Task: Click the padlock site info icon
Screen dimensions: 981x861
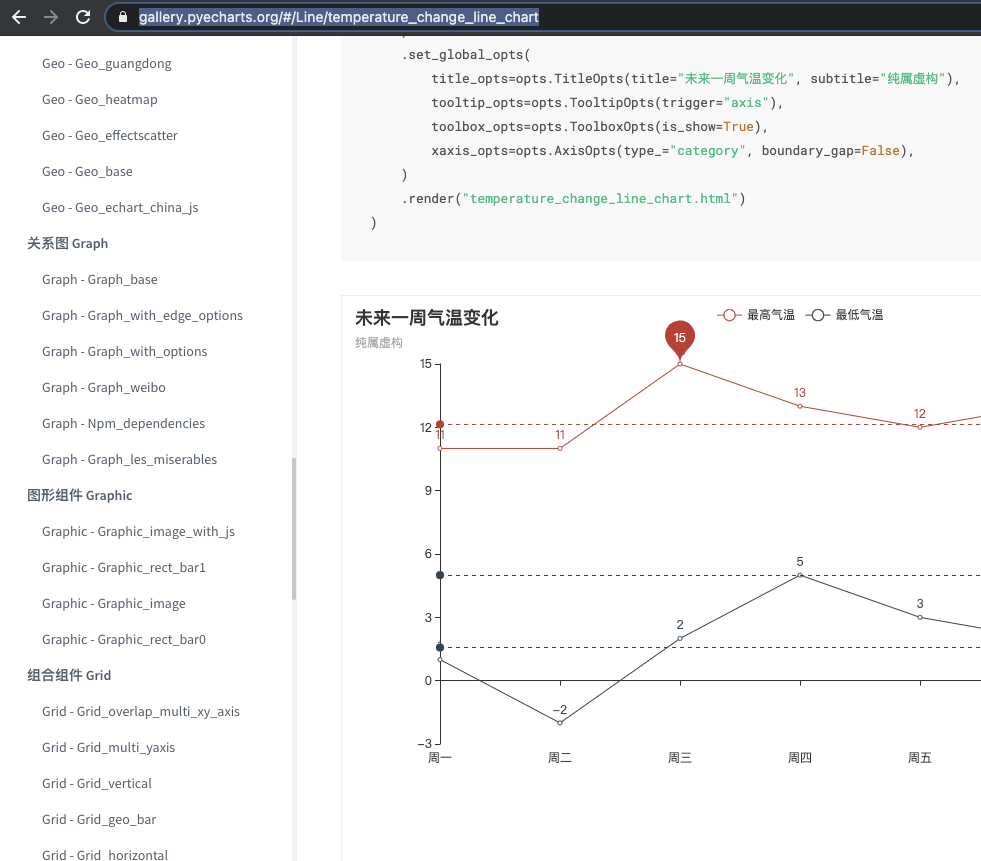Action: point(123,17)
